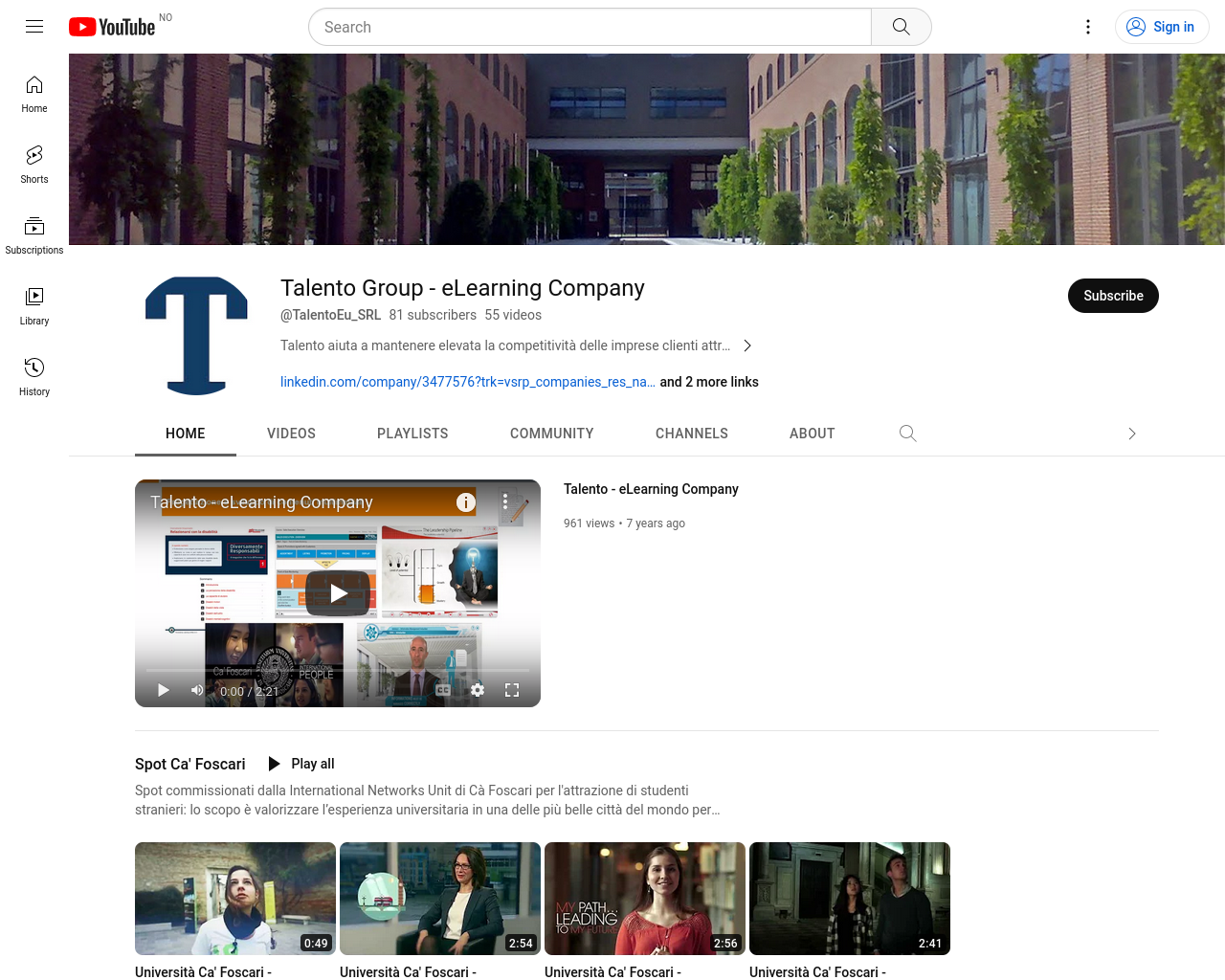Open Shorts in sidebar

34,165
